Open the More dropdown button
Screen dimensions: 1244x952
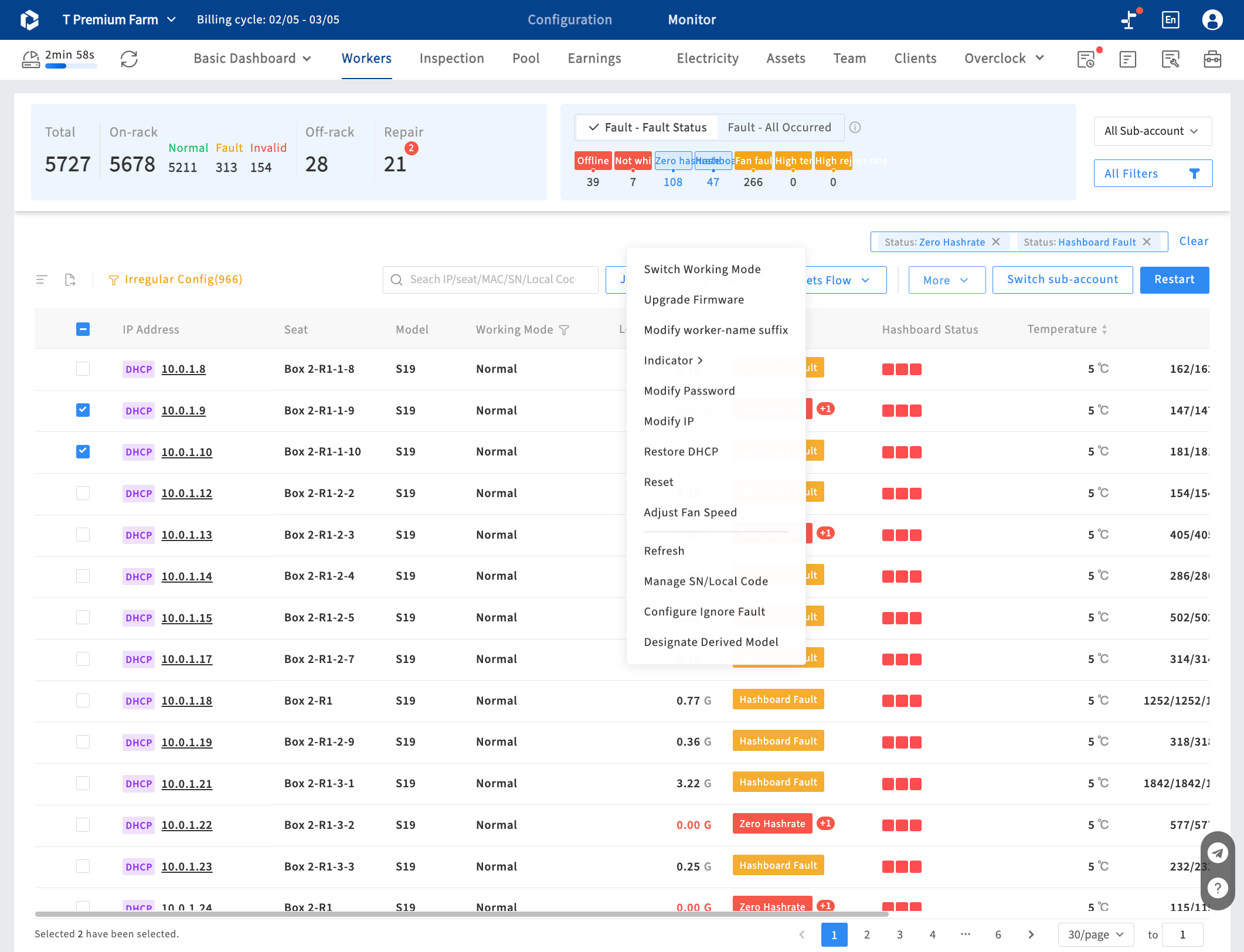click(946, 280)
